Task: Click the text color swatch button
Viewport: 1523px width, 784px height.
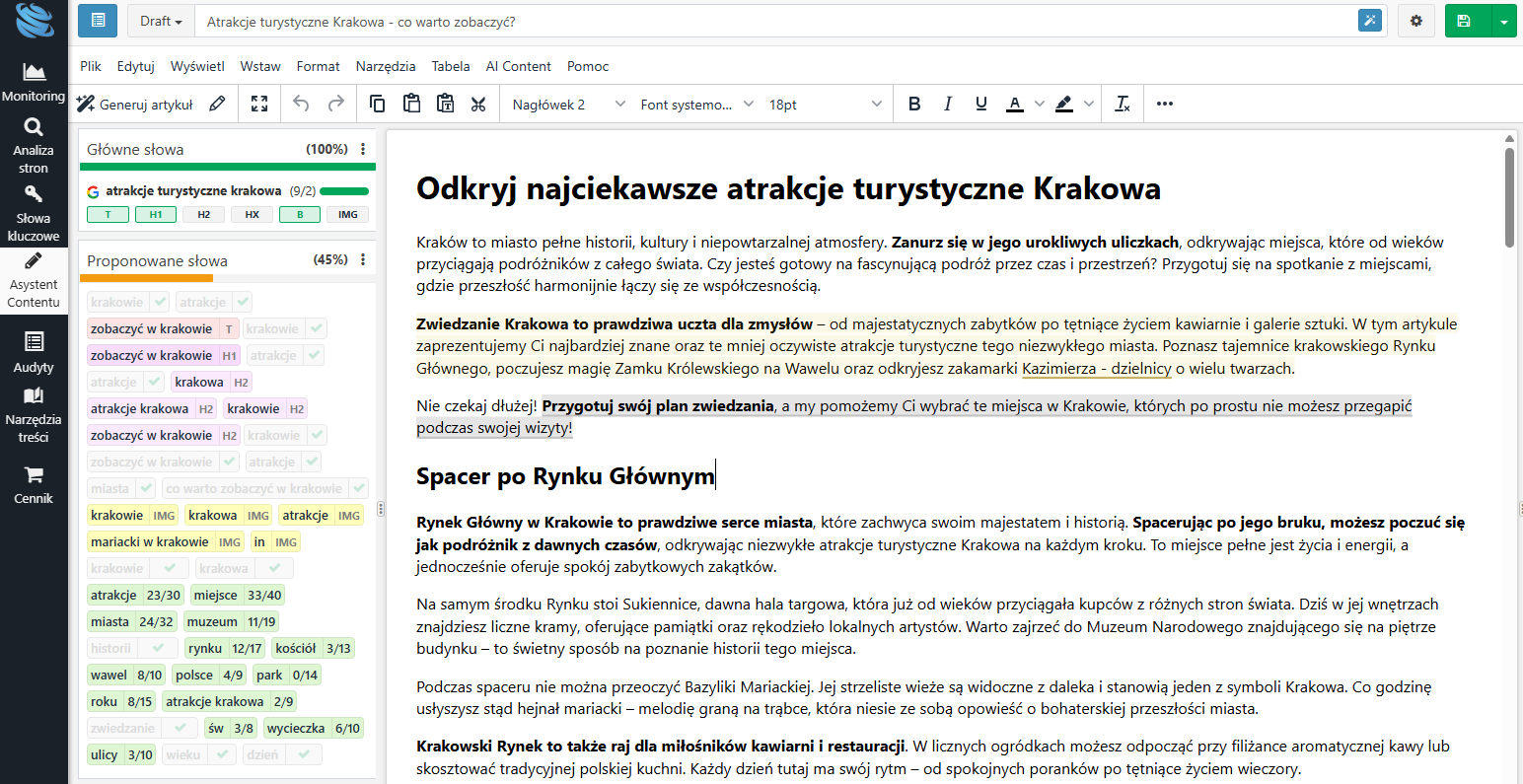Action: pyautogui.click(x=1015, y=104)
